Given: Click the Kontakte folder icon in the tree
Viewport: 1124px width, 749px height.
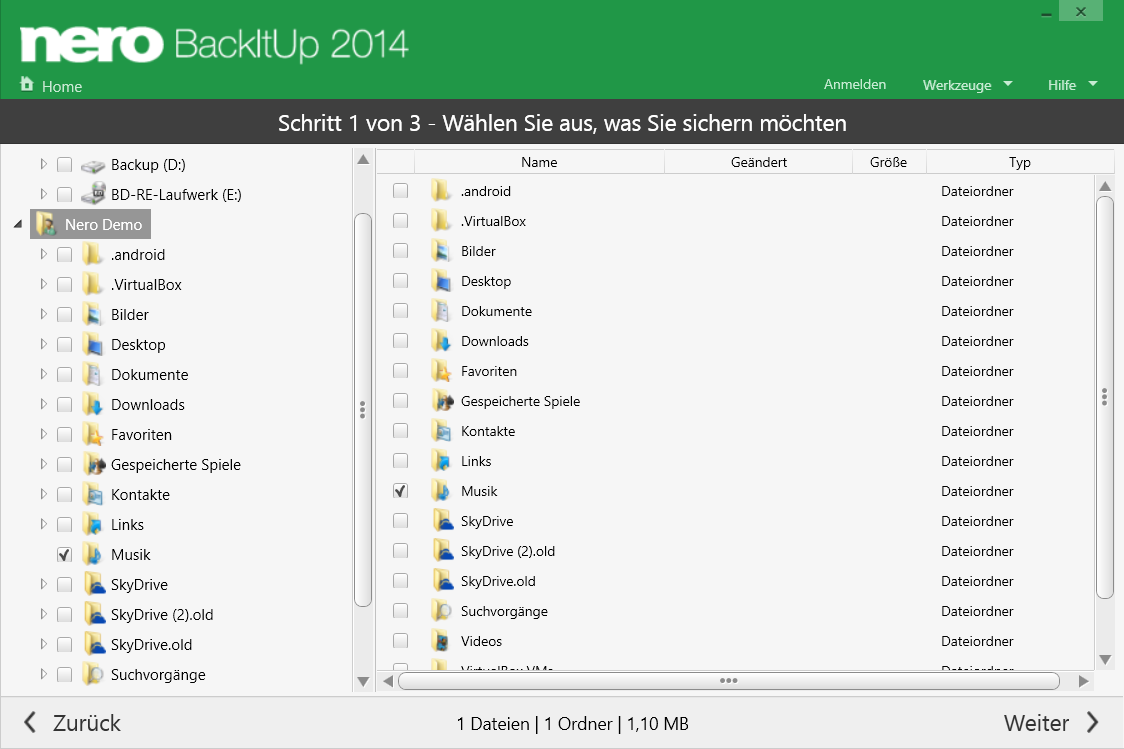Looking at the screenshot, I should (92, 495).
